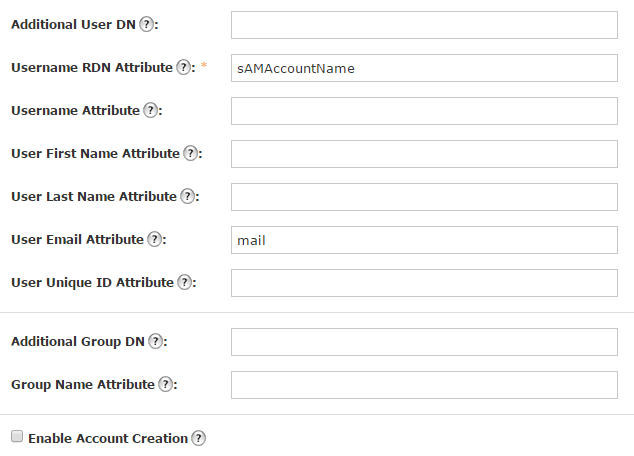This screenshot has width=634, height=456.
Task: Select the Group Name Attribute input field
Action: (x=424, y=385)
